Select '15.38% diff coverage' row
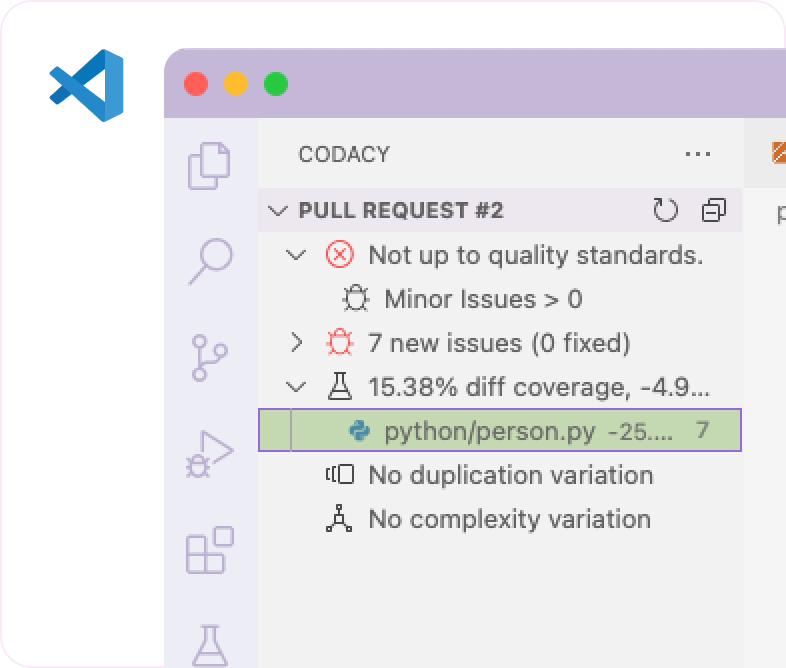 point(500,386)
